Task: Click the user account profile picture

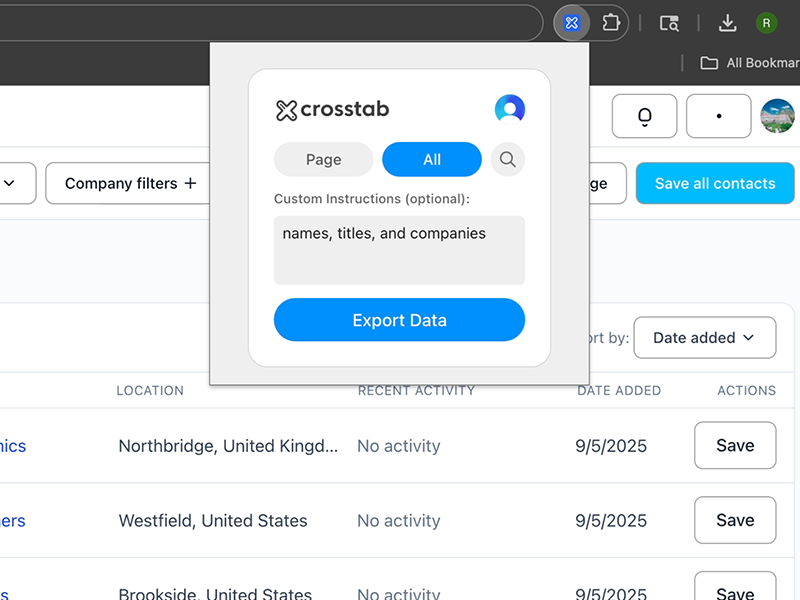Action: coord(777,116)
